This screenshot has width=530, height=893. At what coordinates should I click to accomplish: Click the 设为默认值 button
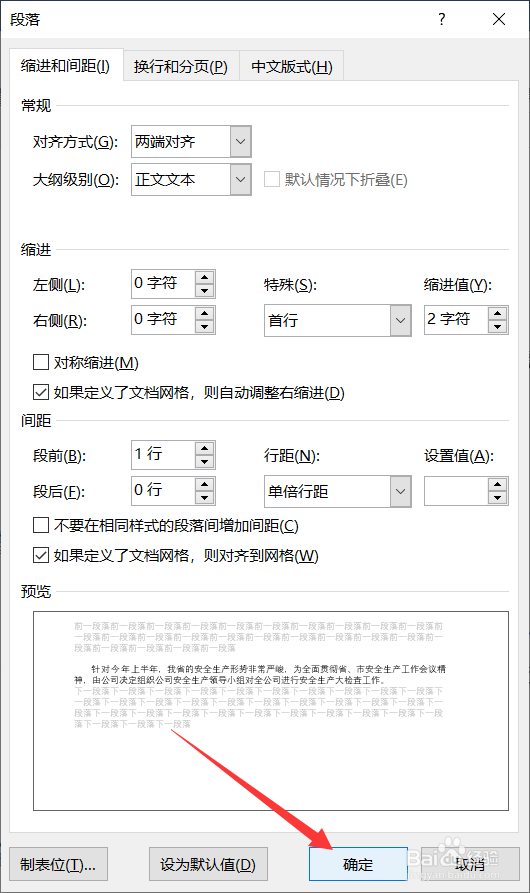point(208,865)
